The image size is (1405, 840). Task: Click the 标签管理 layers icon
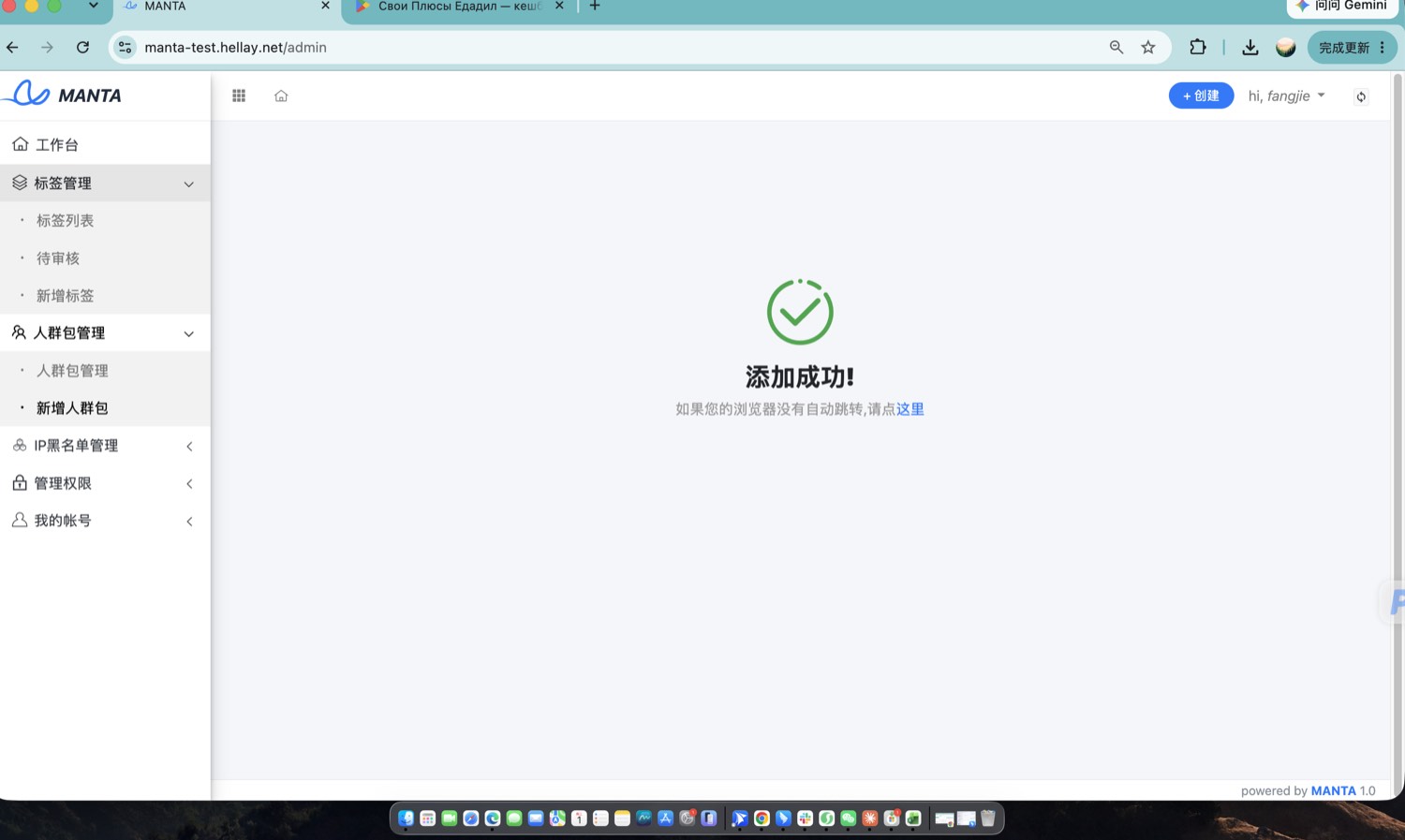(20, 183)
